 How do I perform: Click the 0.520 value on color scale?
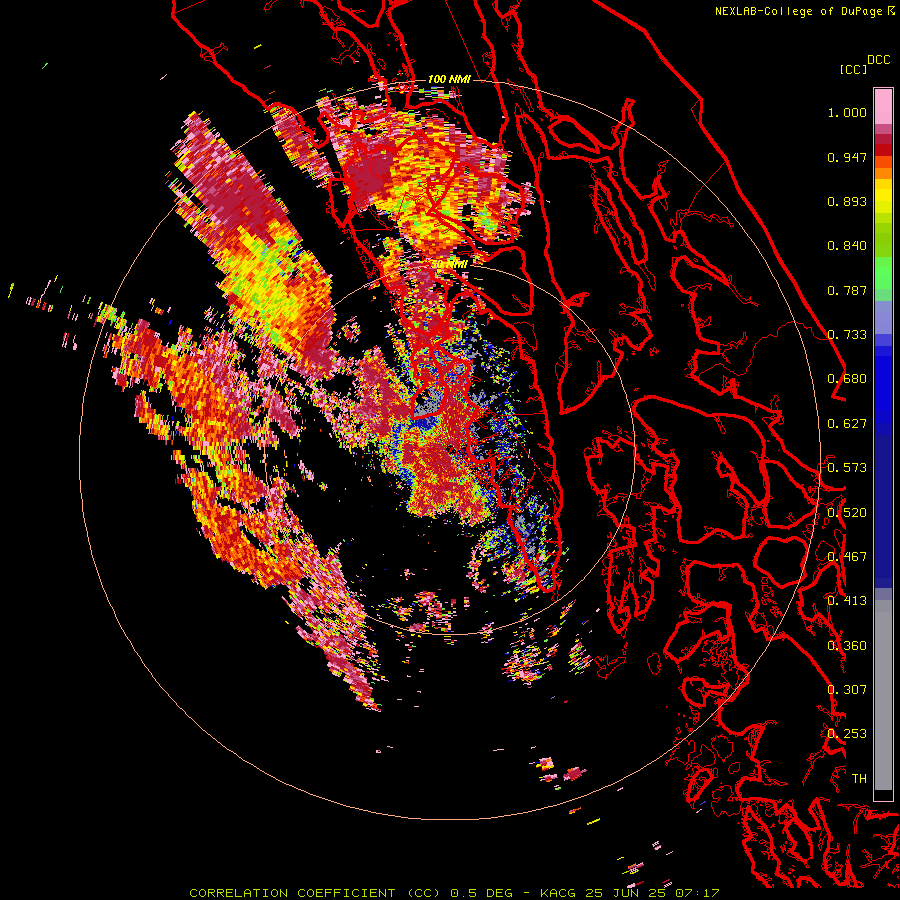point(847,513)
